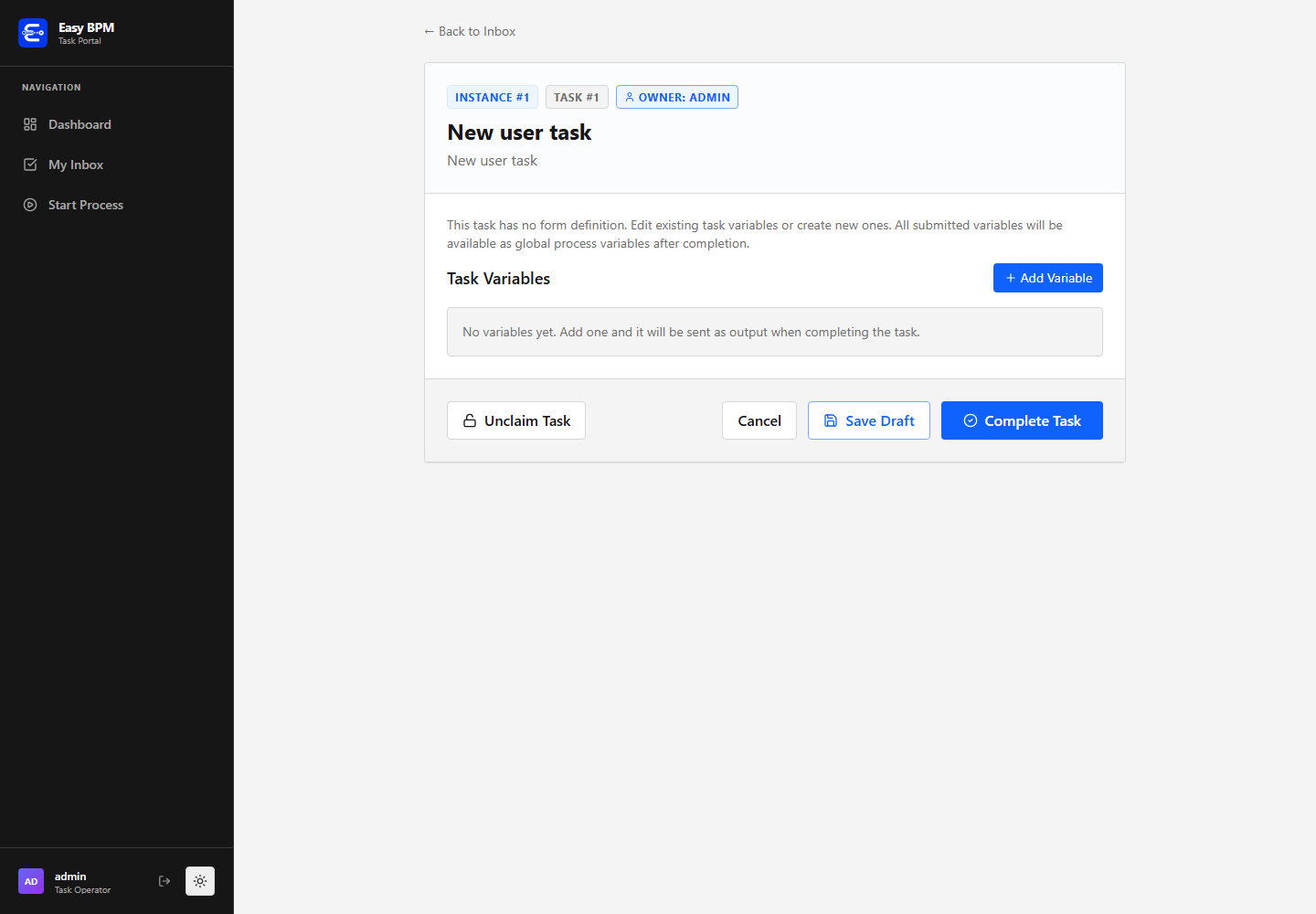
Task: Click the NAVIGATION section label
Action: click(51, 88)
